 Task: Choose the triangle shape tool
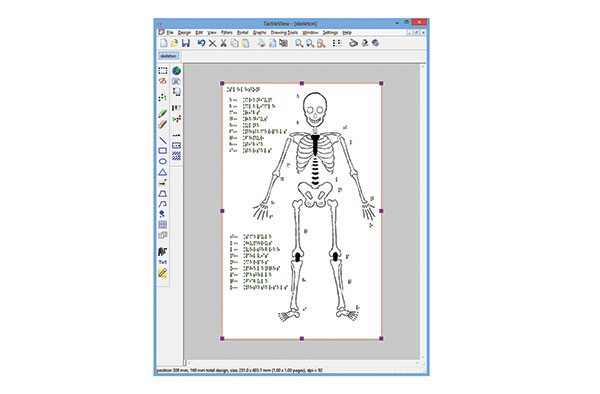coord(163,172)
